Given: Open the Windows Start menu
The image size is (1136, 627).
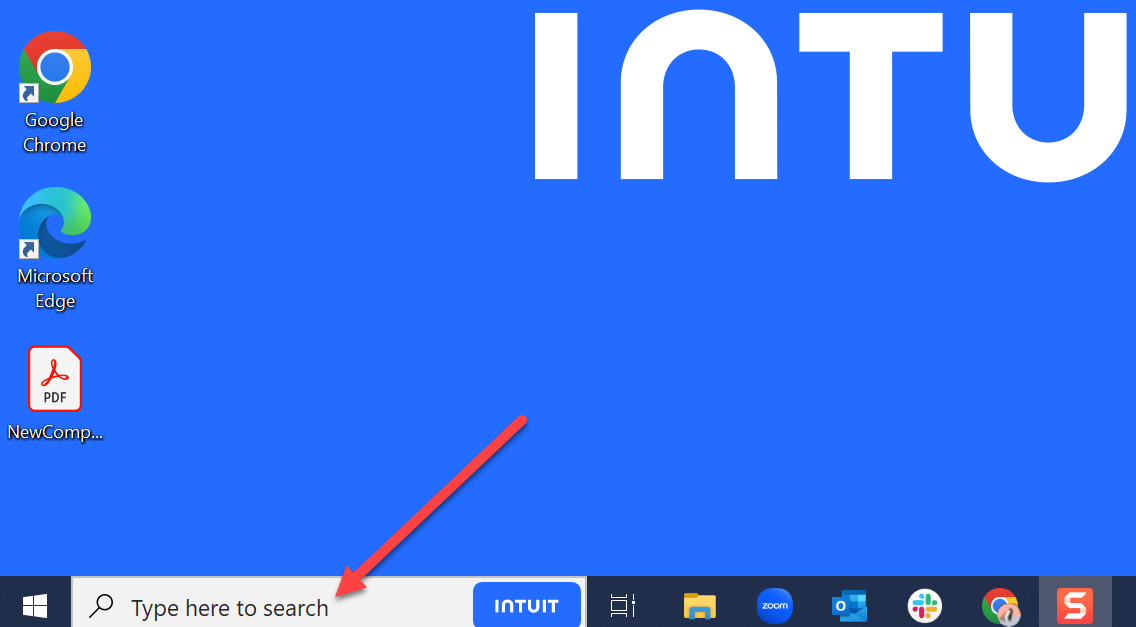Looking at the screenshot, I should click(x=35, y=605).
